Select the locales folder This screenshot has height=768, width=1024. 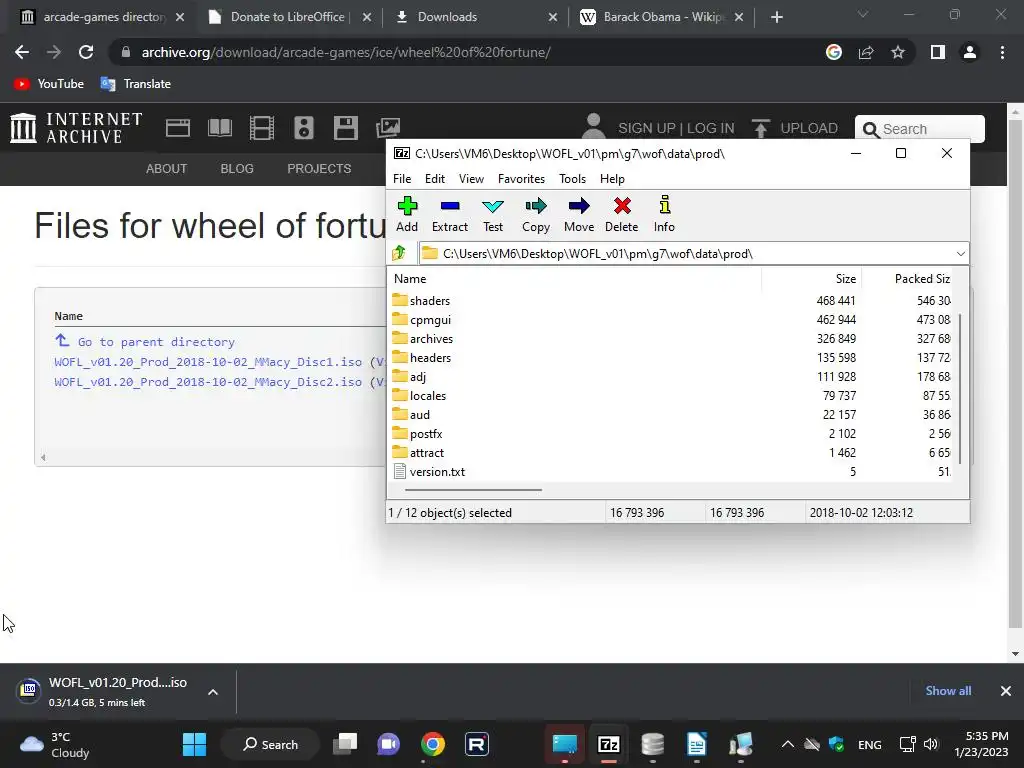[428, 395]
